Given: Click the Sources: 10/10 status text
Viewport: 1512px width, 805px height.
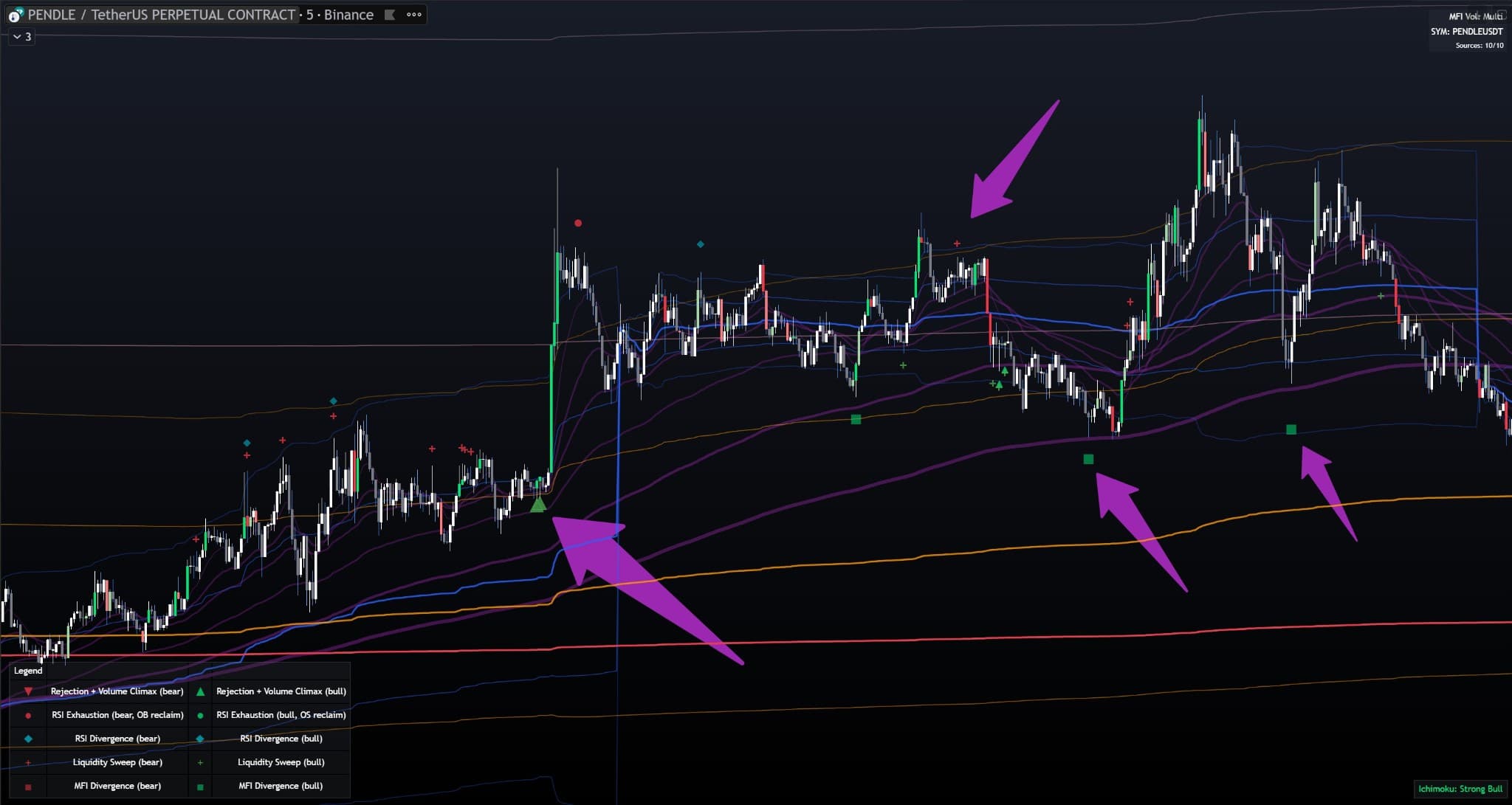Looking at the screenshot, I should pos(1479,45).
